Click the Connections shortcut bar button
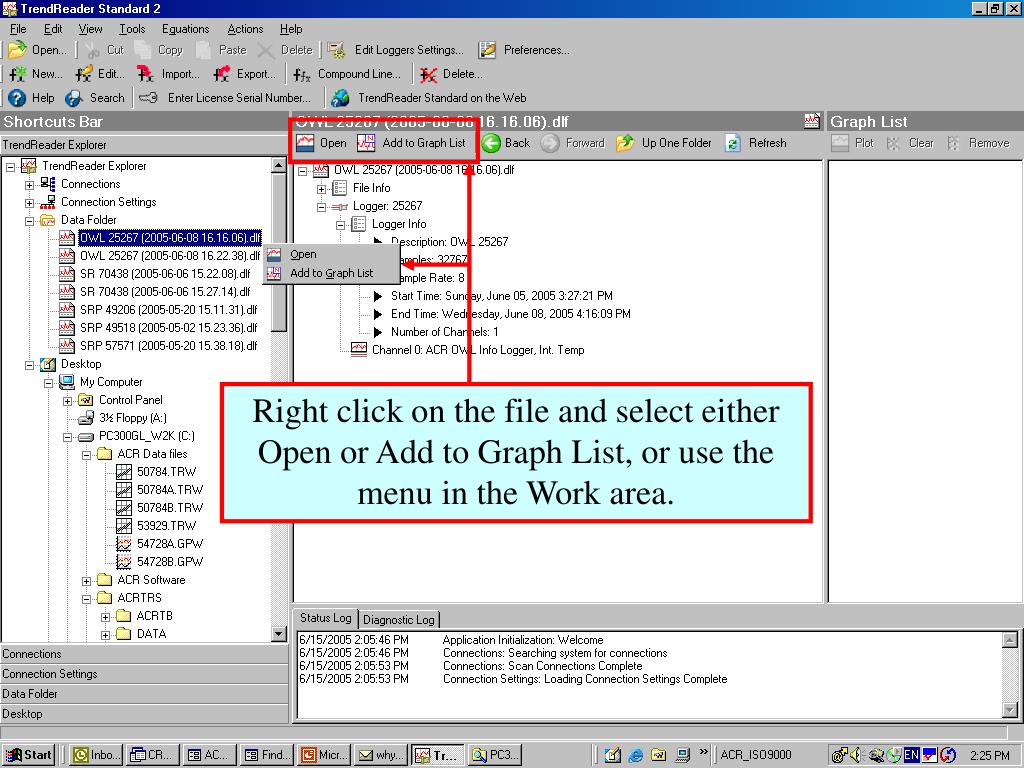The image size is (1024, 768). pos(144,654)
